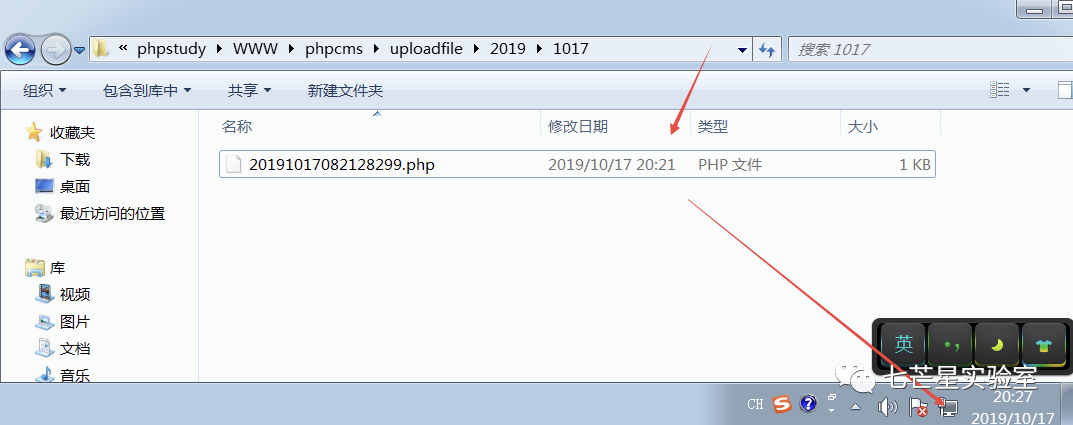Image resolution: width=1073 pixels, height=425 pixels.
Task: Open the Sogou input method tray icon
Action: [x=782, y=404]
